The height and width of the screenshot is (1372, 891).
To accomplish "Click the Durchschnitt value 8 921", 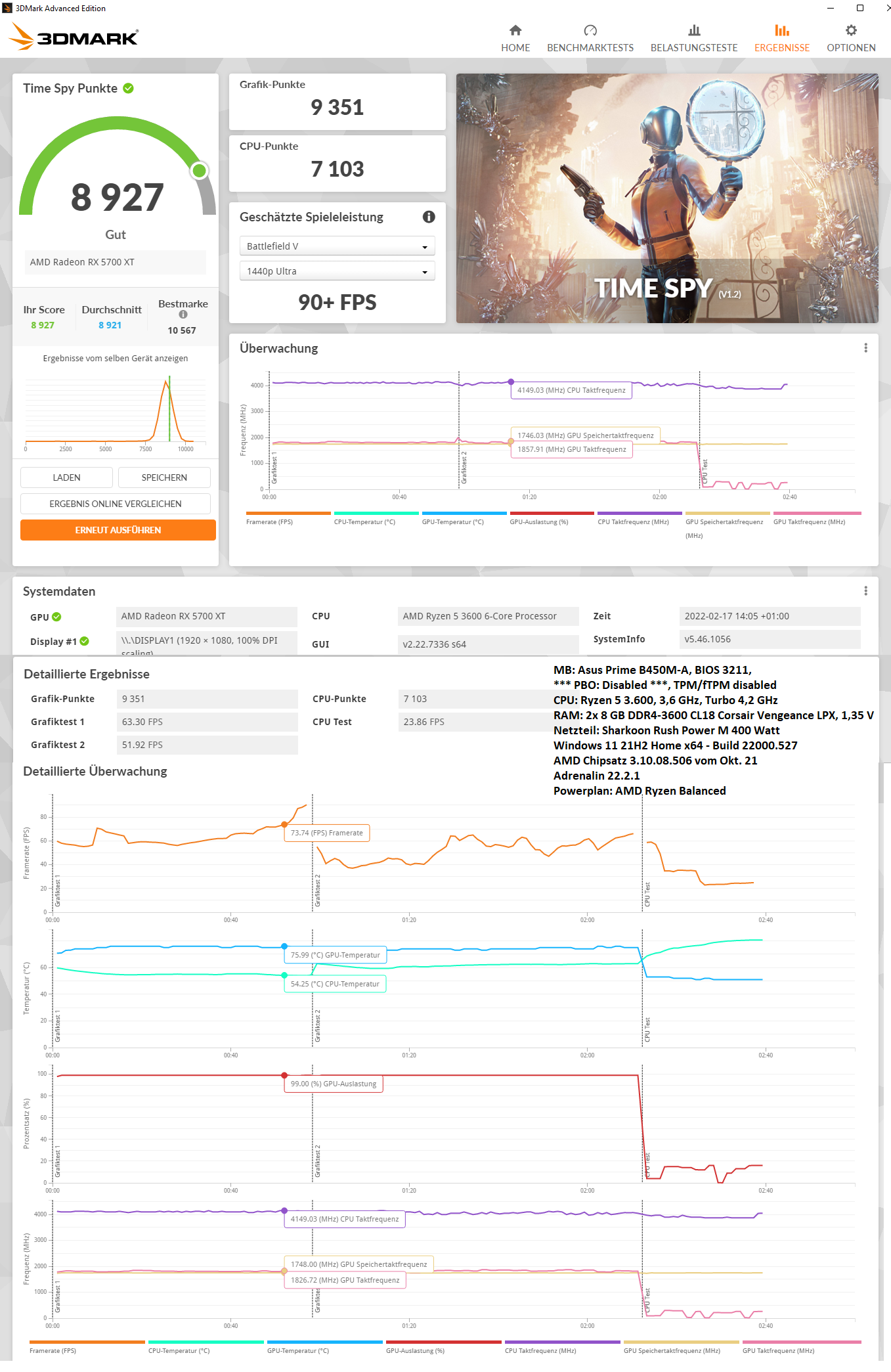I will coord(110,325).
